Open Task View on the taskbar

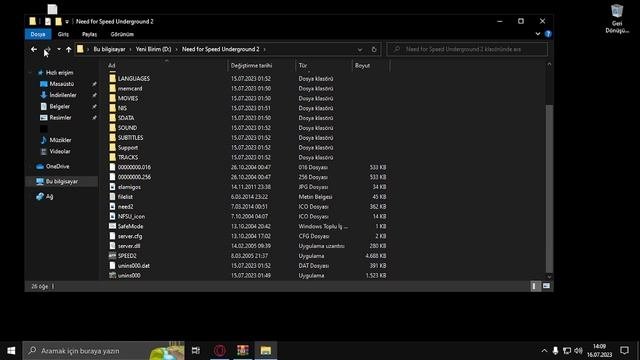(x=196, y=351)
